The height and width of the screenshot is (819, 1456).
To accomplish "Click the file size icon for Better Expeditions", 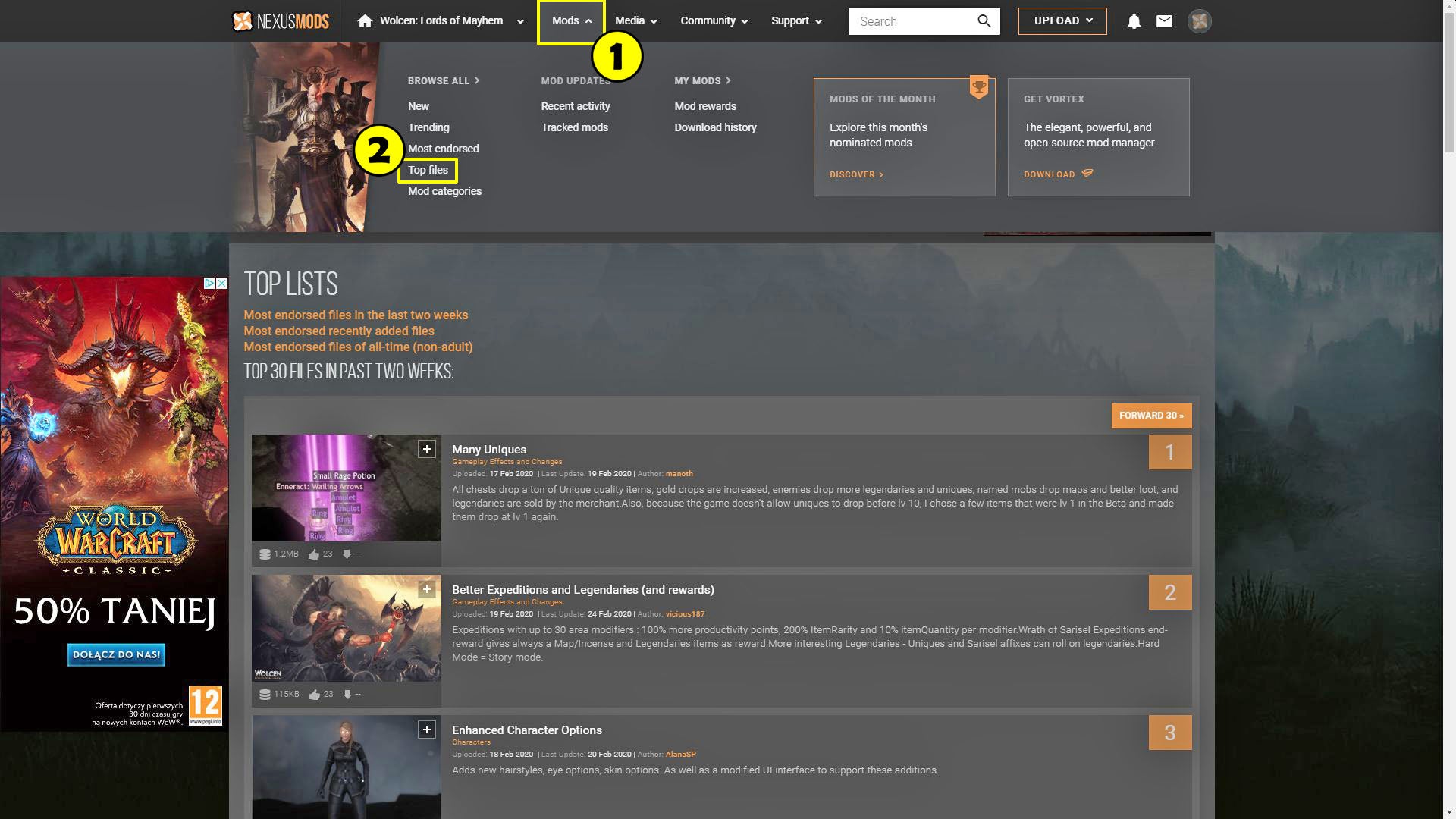I will 265,695.
